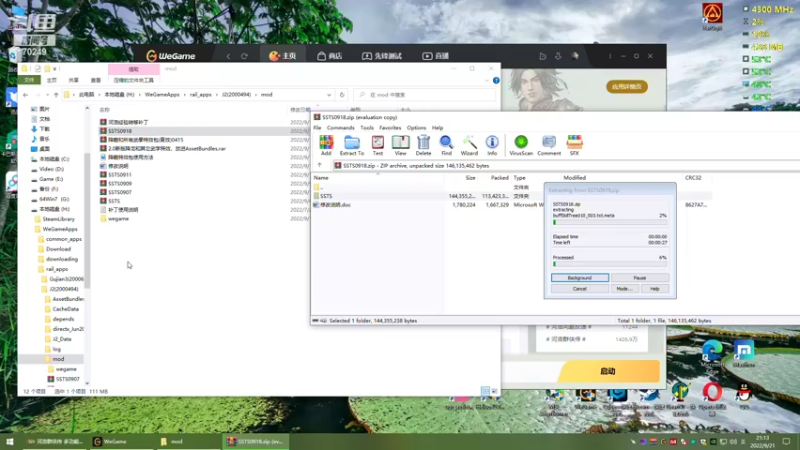Open the Help menu in WinRAR
The height and width of the screenshot is (450, 800).
click(437, 128)
